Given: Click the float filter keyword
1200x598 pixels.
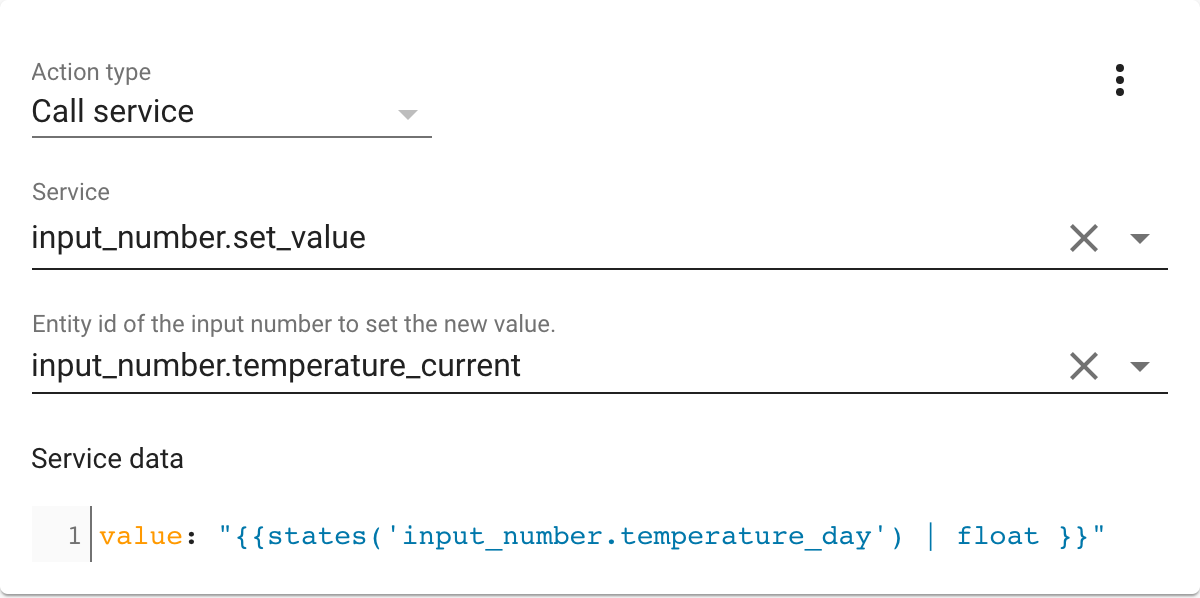Looking at the screenshot, I should click(x=997, y=536).
